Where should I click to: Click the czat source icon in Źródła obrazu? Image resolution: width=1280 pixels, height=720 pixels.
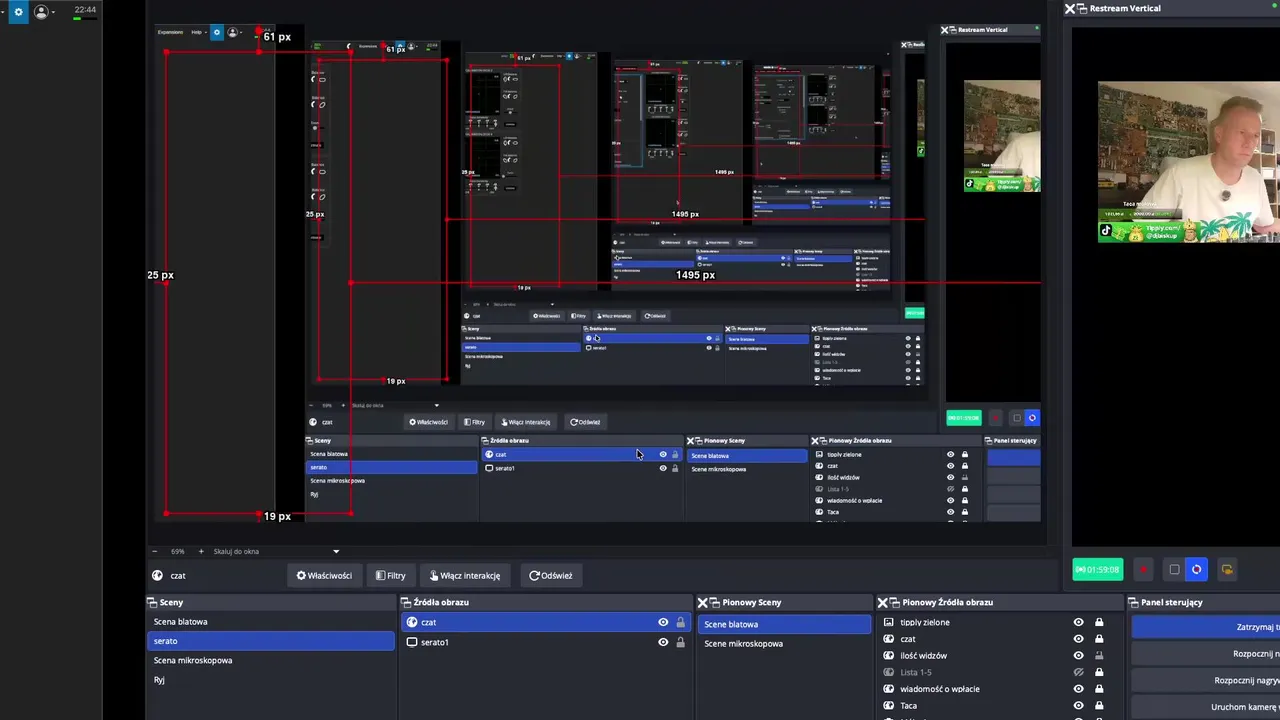pos(411,622)
